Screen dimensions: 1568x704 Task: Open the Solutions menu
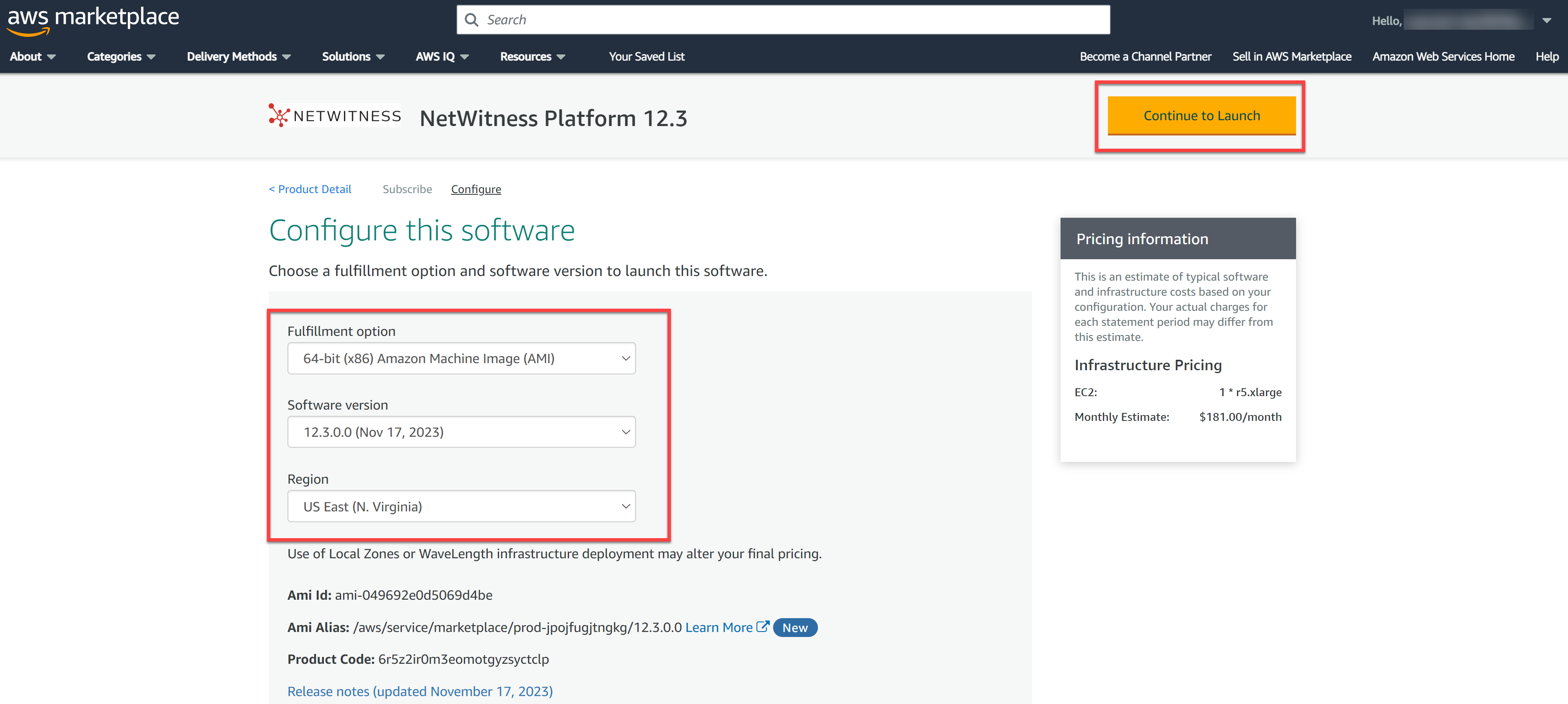(352, 57)
